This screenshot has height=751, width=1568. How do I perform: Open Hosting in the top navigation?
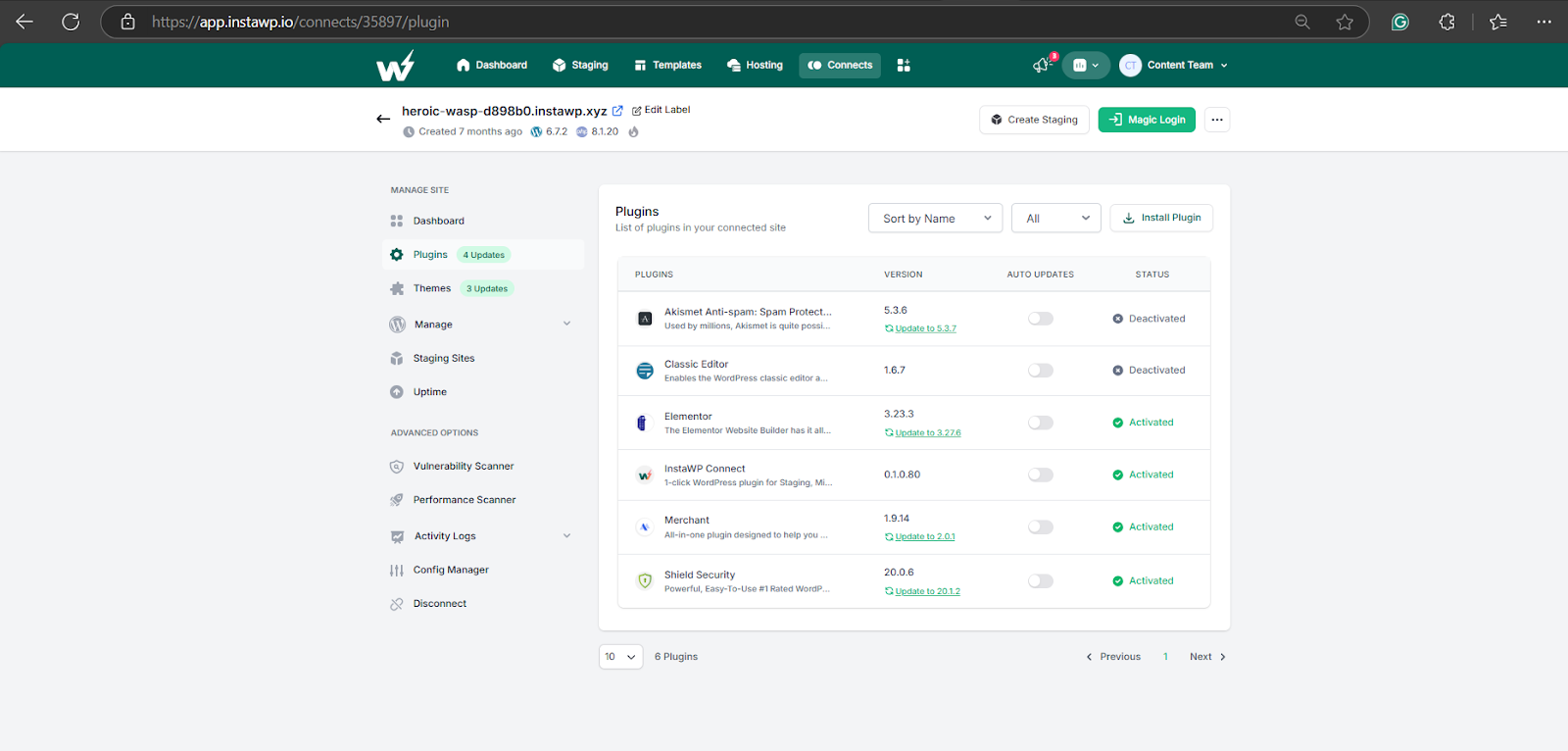[755, 65]
